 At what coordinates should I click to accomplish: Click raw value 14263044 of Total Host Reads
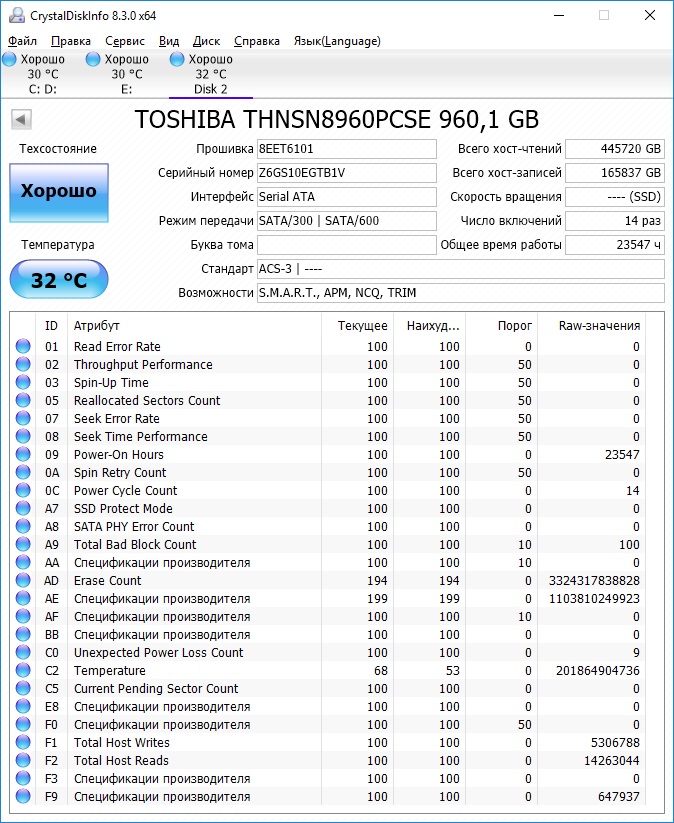point(612,761)
